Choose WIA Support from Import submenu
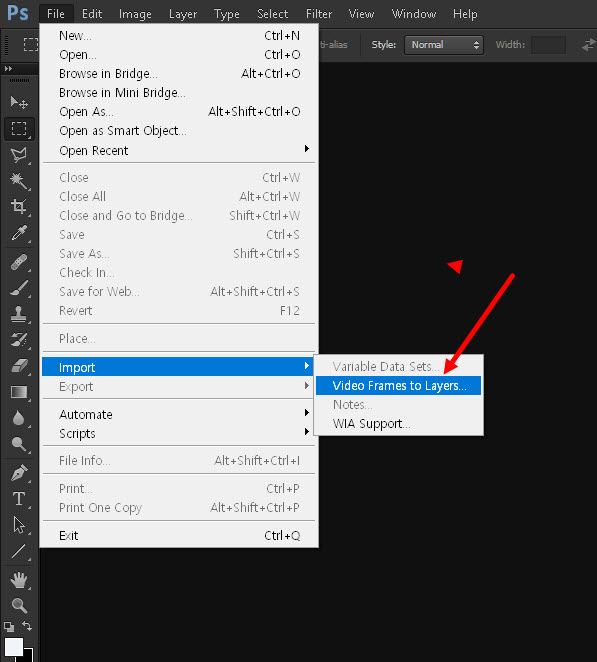The width and height of the screenshot is (597, 662). click(398, 423)
